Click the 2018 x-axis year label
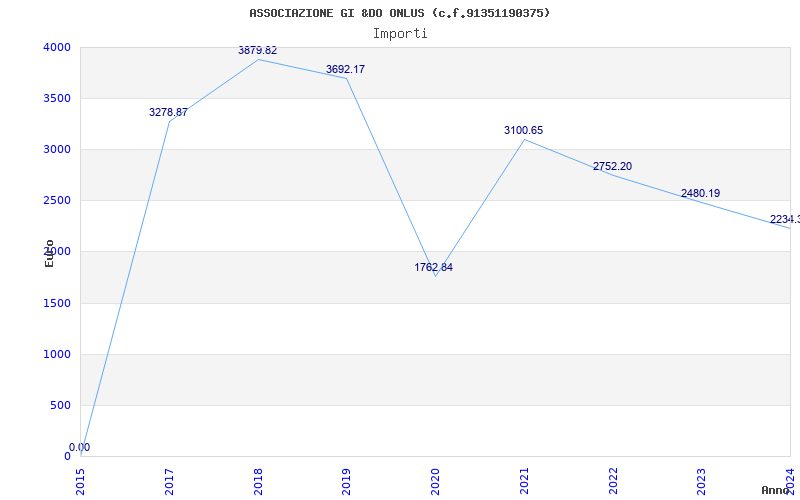 tap(258, 481)
